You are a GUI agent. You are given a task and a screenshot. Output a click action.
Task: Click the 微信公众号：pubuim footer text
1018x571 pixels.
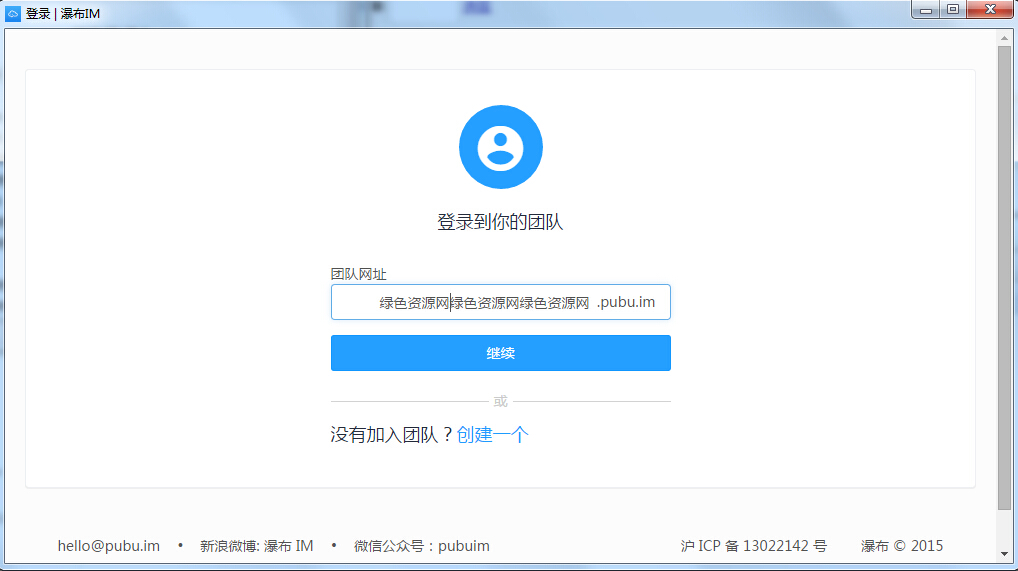(x=421, y=546)
